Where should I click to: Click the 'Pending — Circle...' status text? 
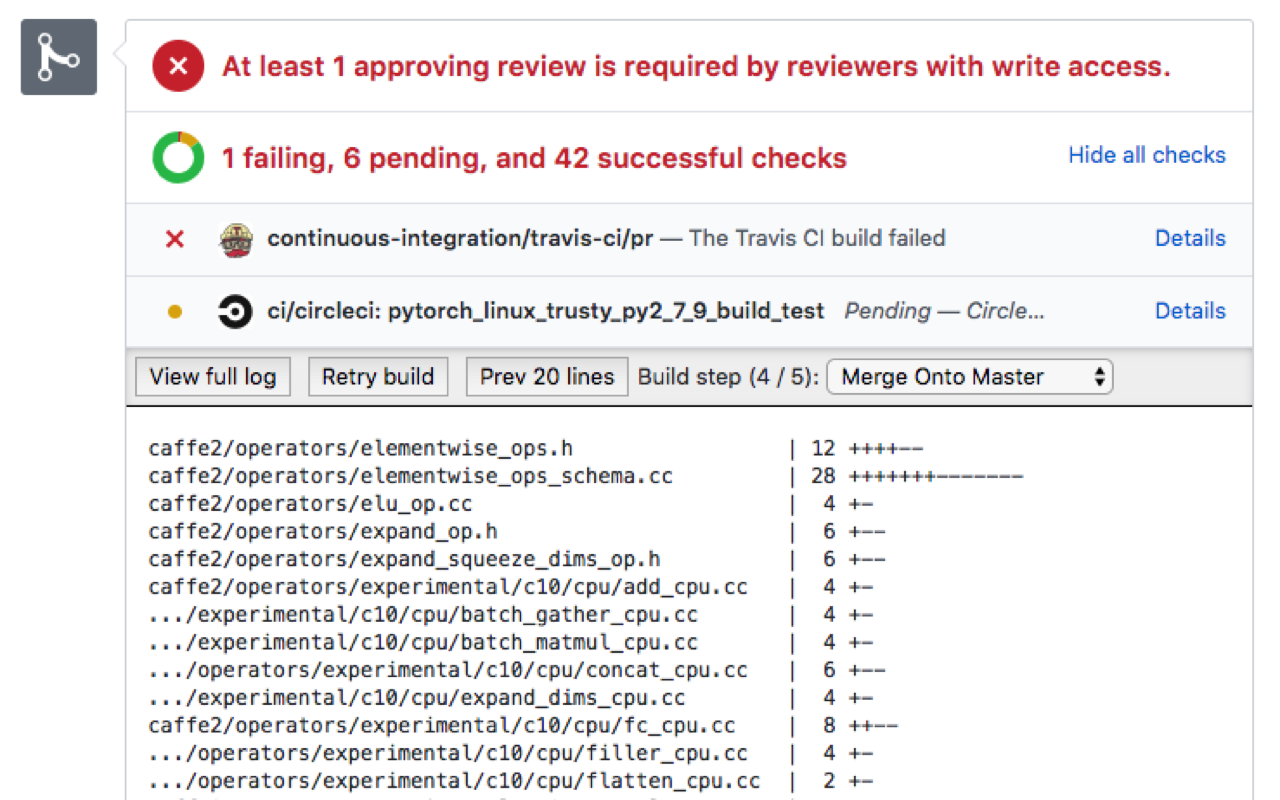pos(945,311)
